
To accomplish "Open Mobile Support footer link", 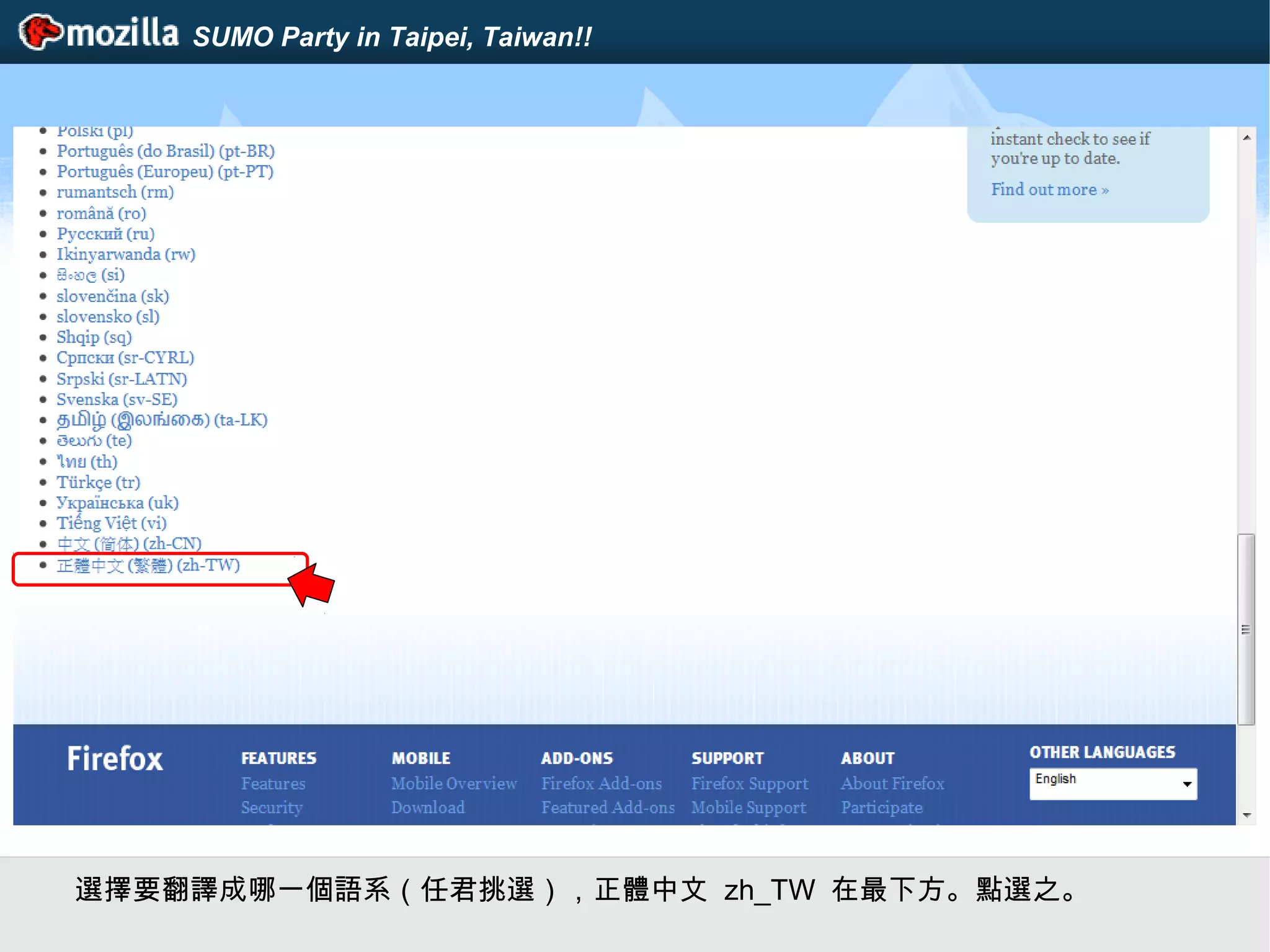I will (748, 807).
